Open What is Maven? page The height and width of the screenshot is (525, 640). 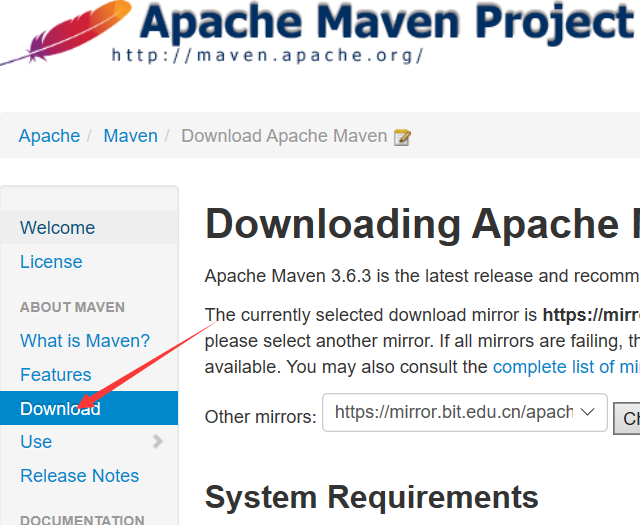pos(85,340)
